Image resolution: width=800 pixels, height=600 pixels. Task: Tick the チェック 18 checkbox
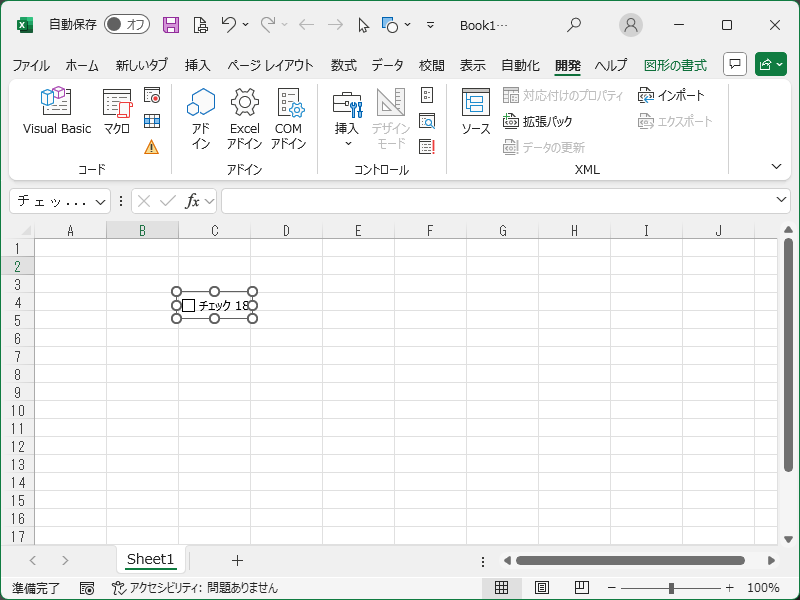pyautogui.click(x=188, y=306)
